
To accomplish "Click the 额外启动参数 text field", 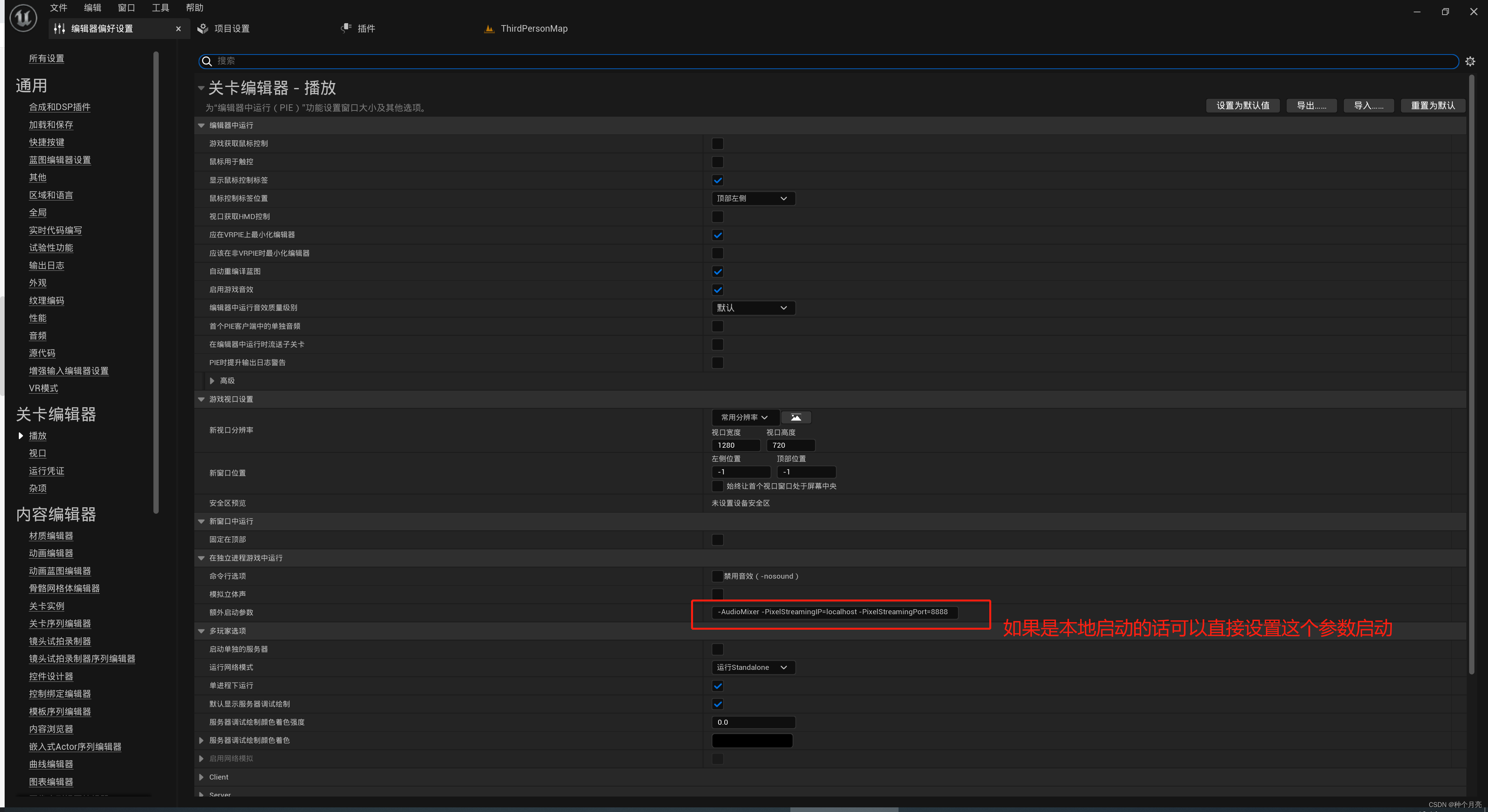I will pos(835,612).
